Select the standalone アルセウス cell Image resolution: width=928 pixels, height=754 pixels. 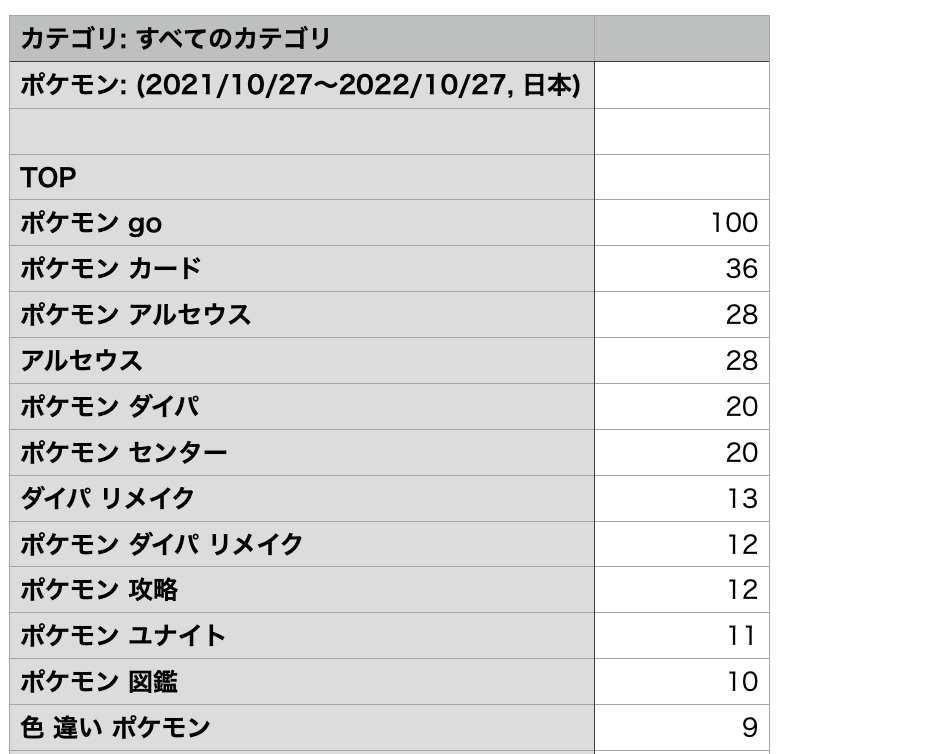[x=300, y=361]
